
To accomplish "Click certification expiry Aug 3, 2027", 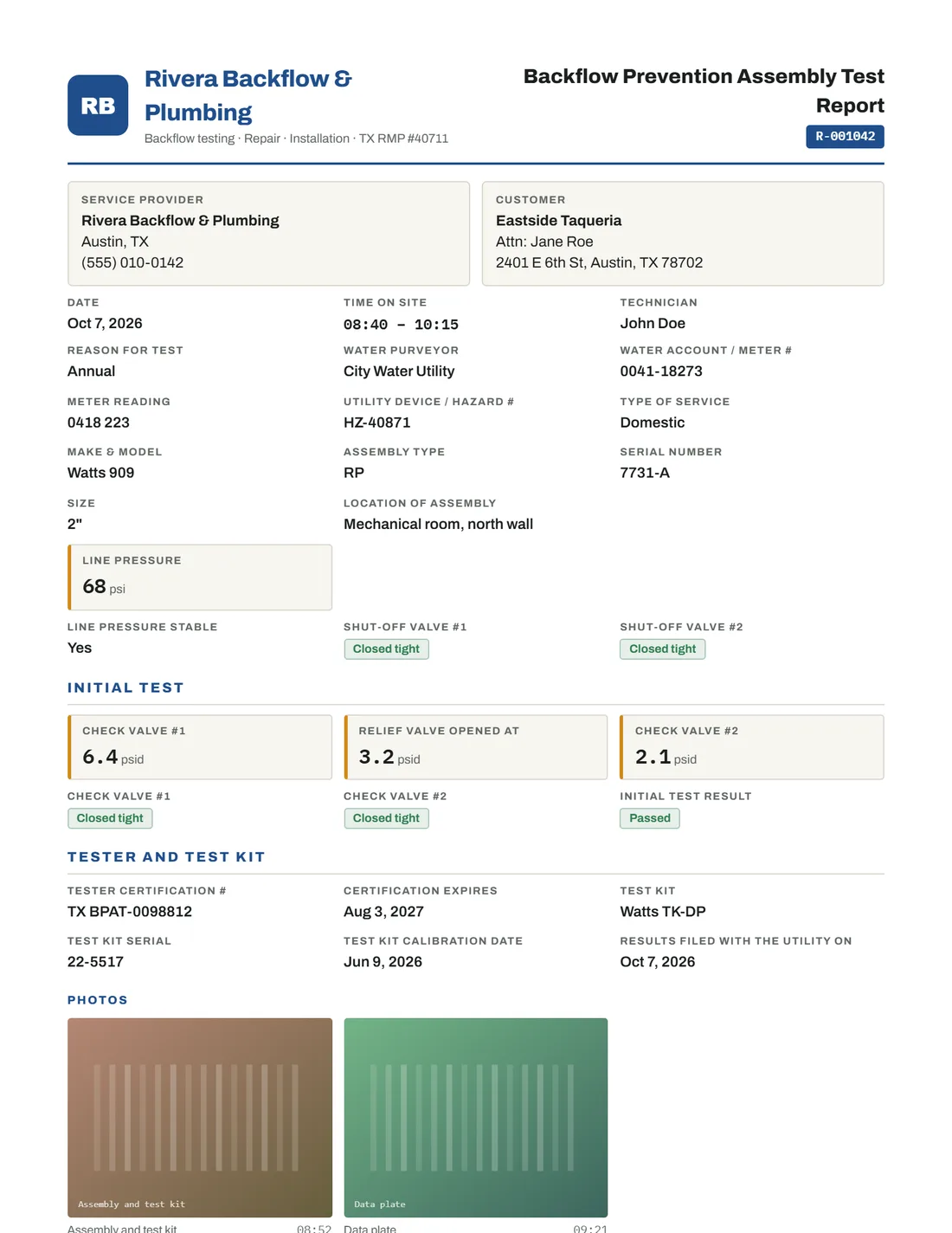I will coord(383,912).
